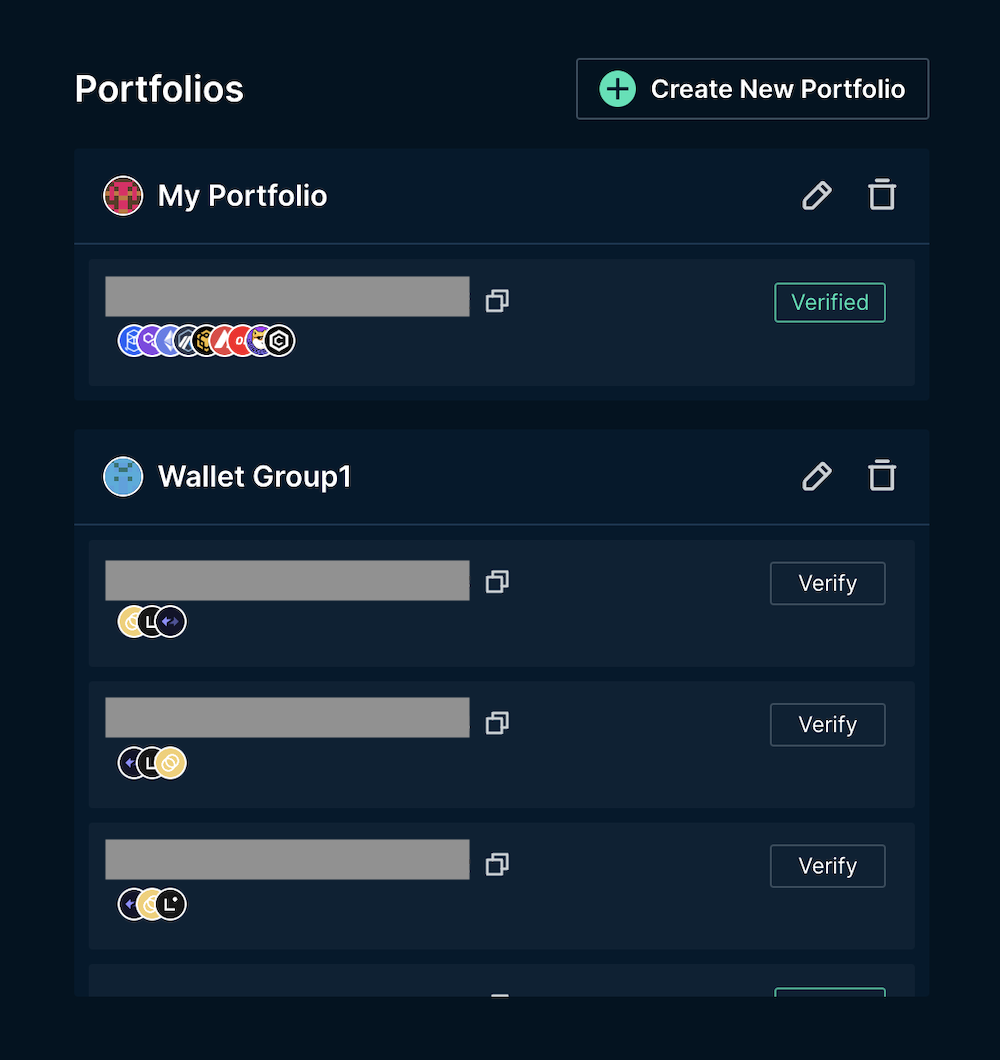1000x1060 pixels.
Task: Click the Wallet Group1 avatar image
Action: (123, 476)
